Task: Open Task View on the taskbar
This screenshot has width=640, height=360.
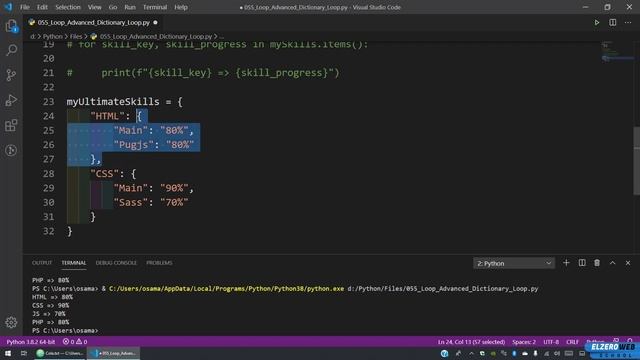Action: 24,353
